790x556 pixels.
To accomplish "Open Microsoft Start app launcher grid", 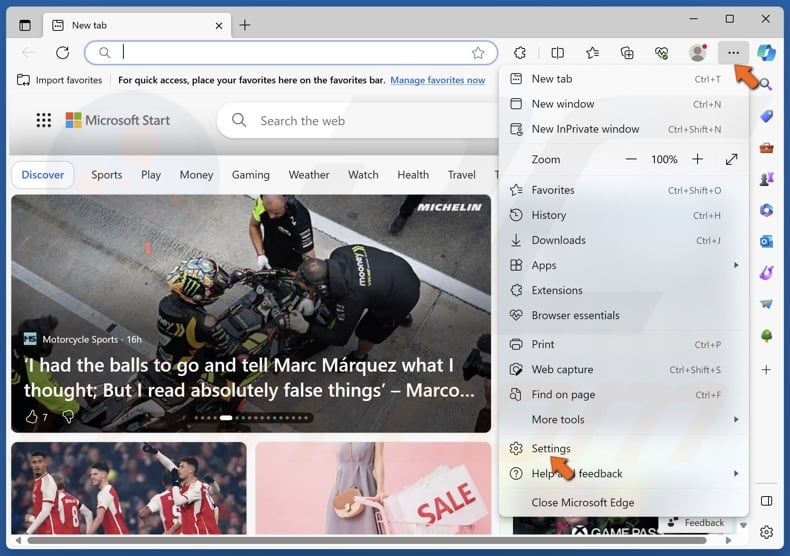I will tap(44, 120).
